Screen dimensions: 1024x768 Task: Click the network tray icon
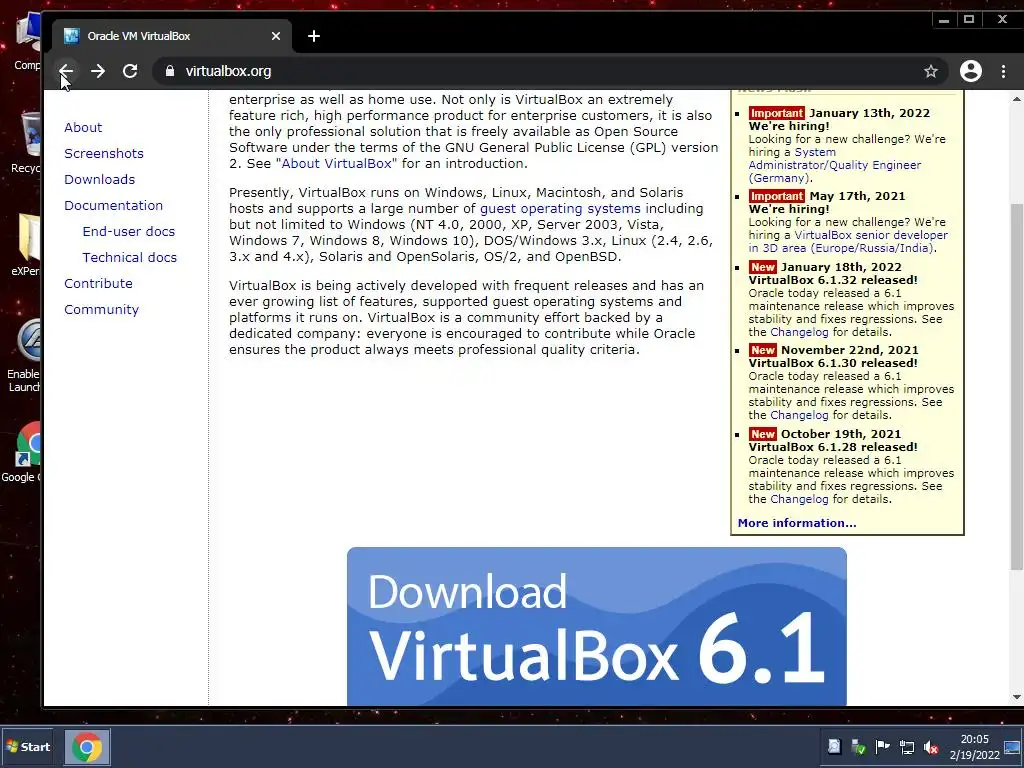click(x=906, y=747)
